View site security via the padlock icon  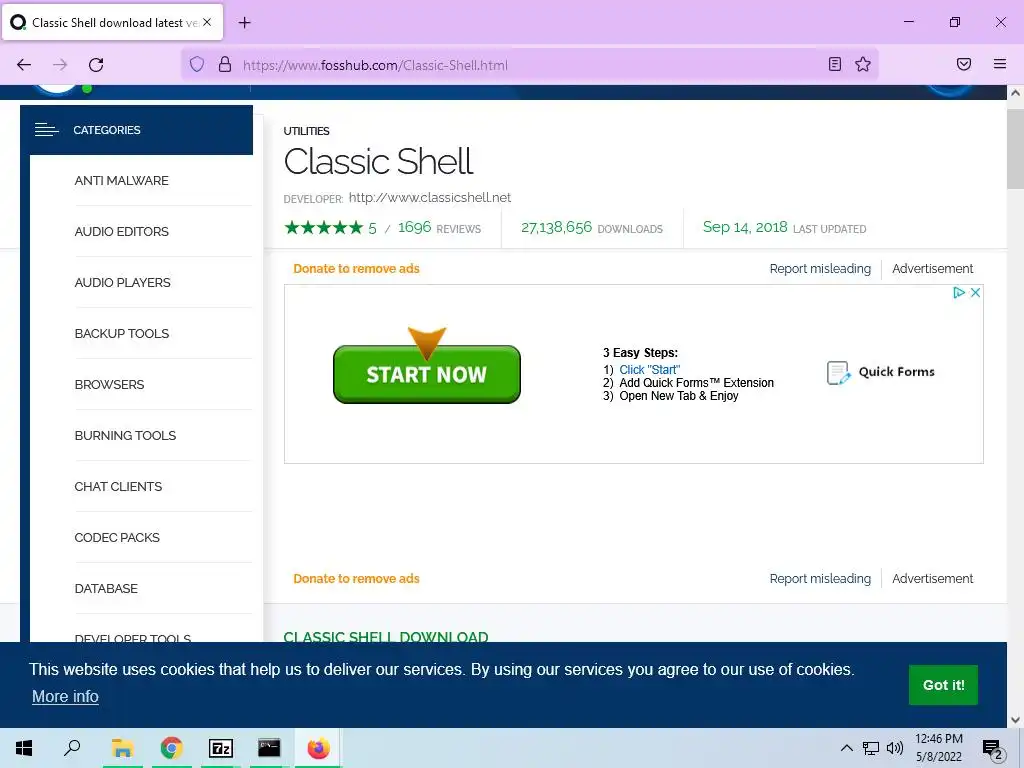tap(225, 64)
